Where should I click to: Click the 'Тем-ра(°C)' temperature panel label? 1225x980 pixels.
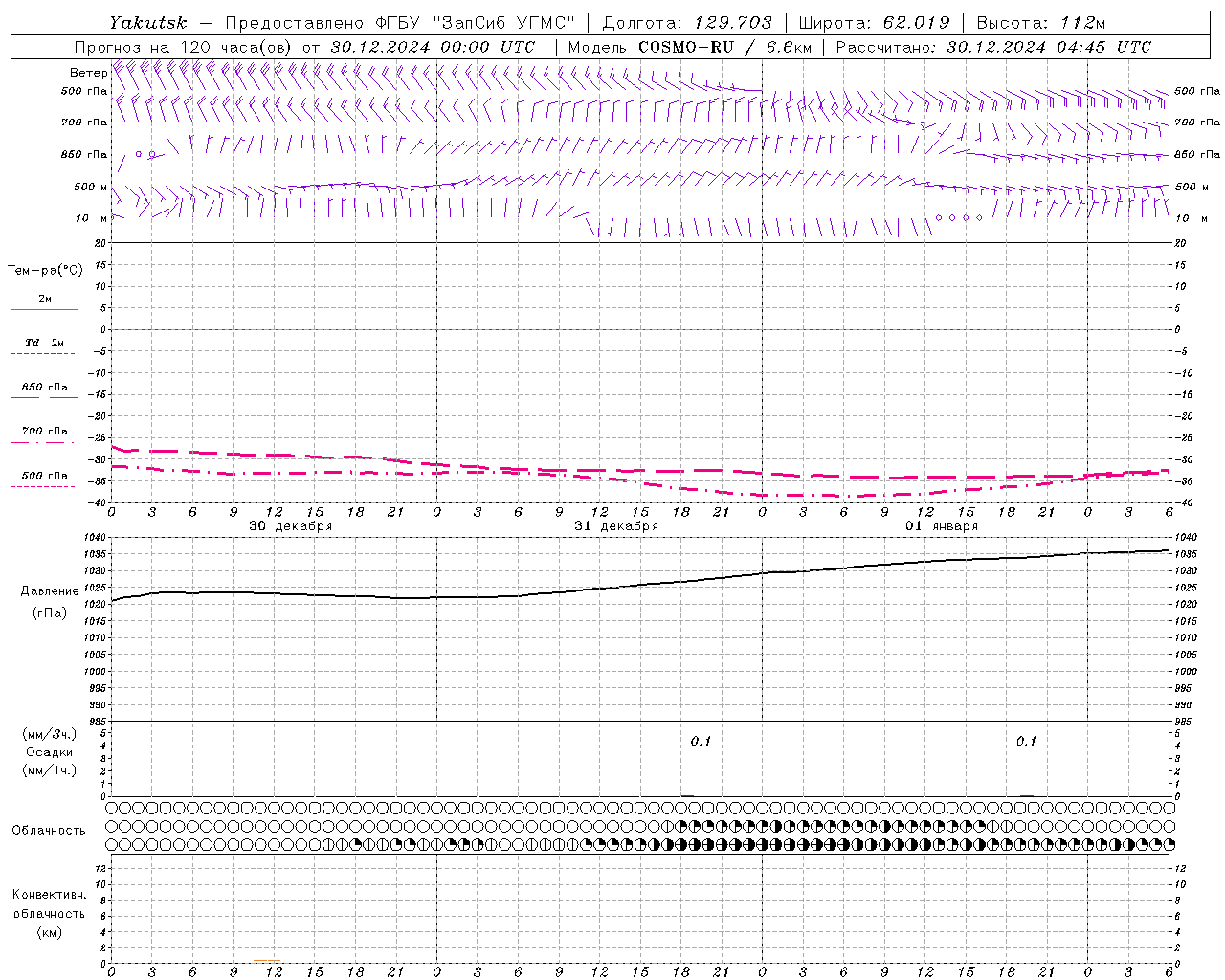pos(45,271)
